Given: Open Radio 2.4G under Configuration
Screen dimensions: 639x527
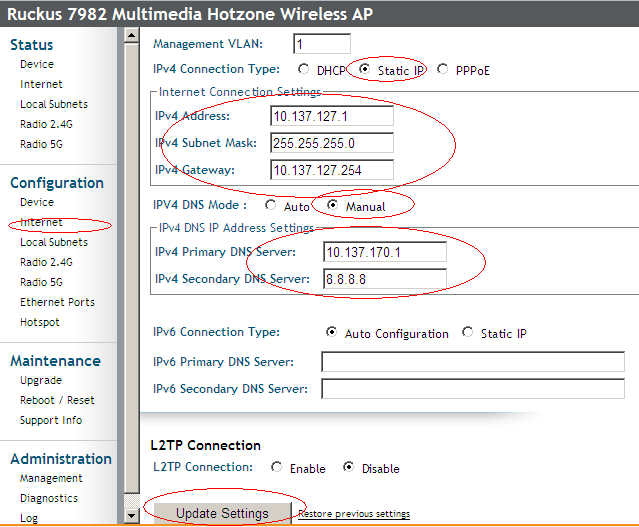Looking at the screenshot, I should click(46, 262).
